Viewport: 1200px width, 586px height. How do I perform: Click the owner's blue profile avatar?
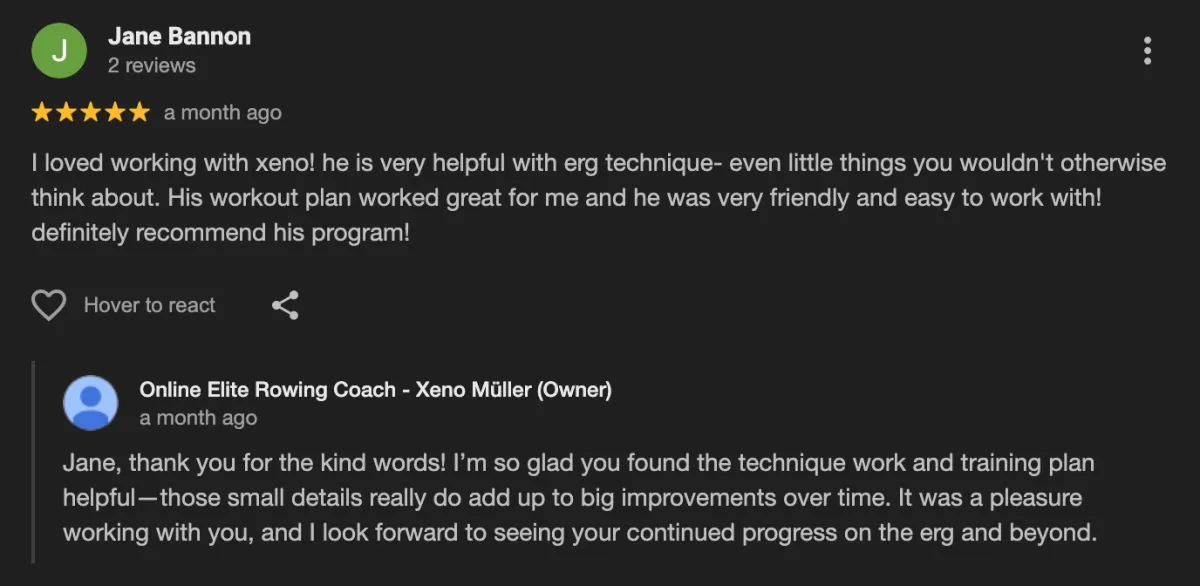pyautogui.click(x=90, y=402)
